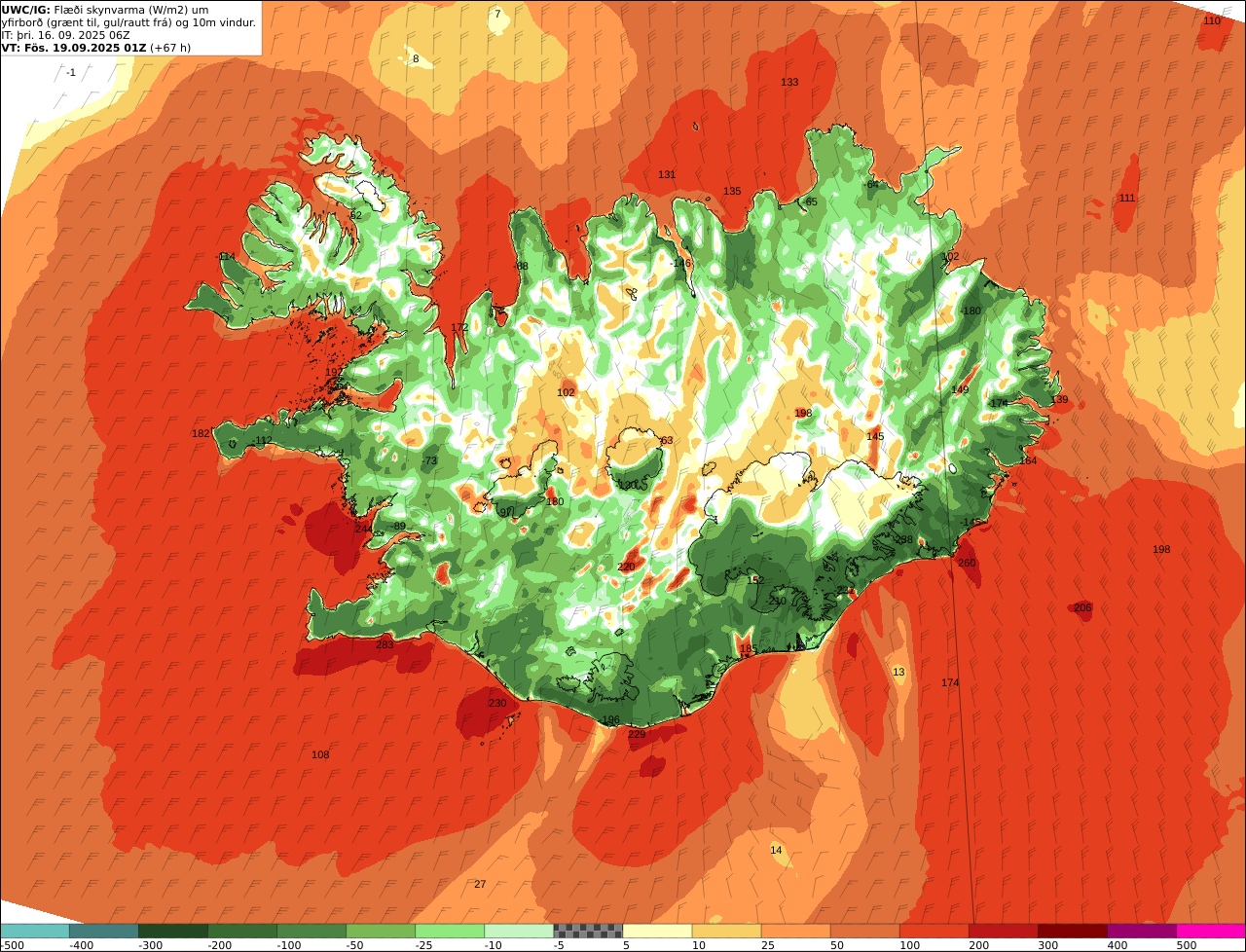Click the 131 value off the north coast

point(667,174)
